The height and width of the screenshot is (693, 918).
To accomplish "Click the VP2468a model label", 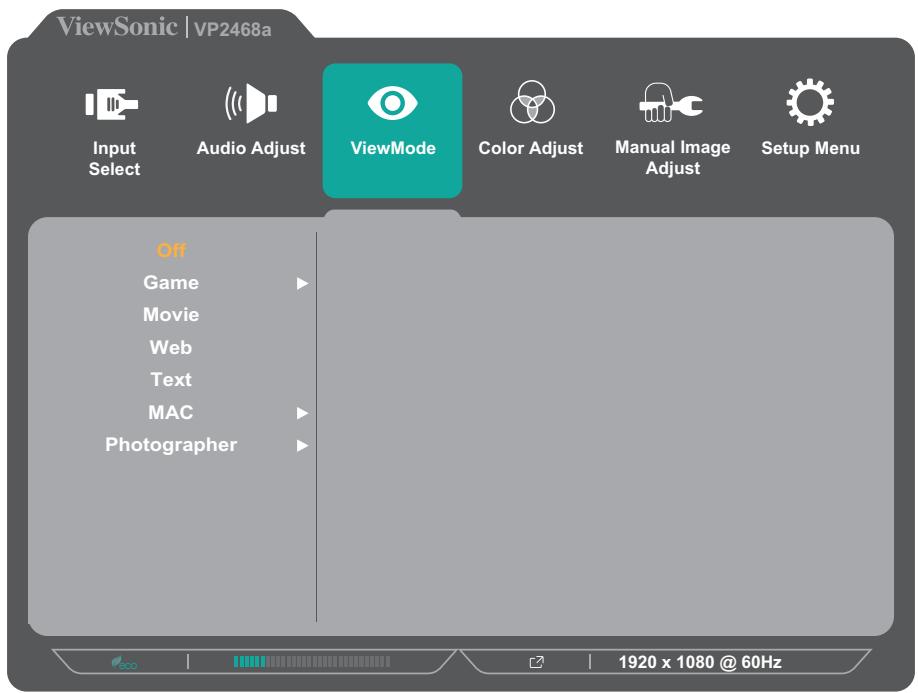I will click(x=232, y=29).
